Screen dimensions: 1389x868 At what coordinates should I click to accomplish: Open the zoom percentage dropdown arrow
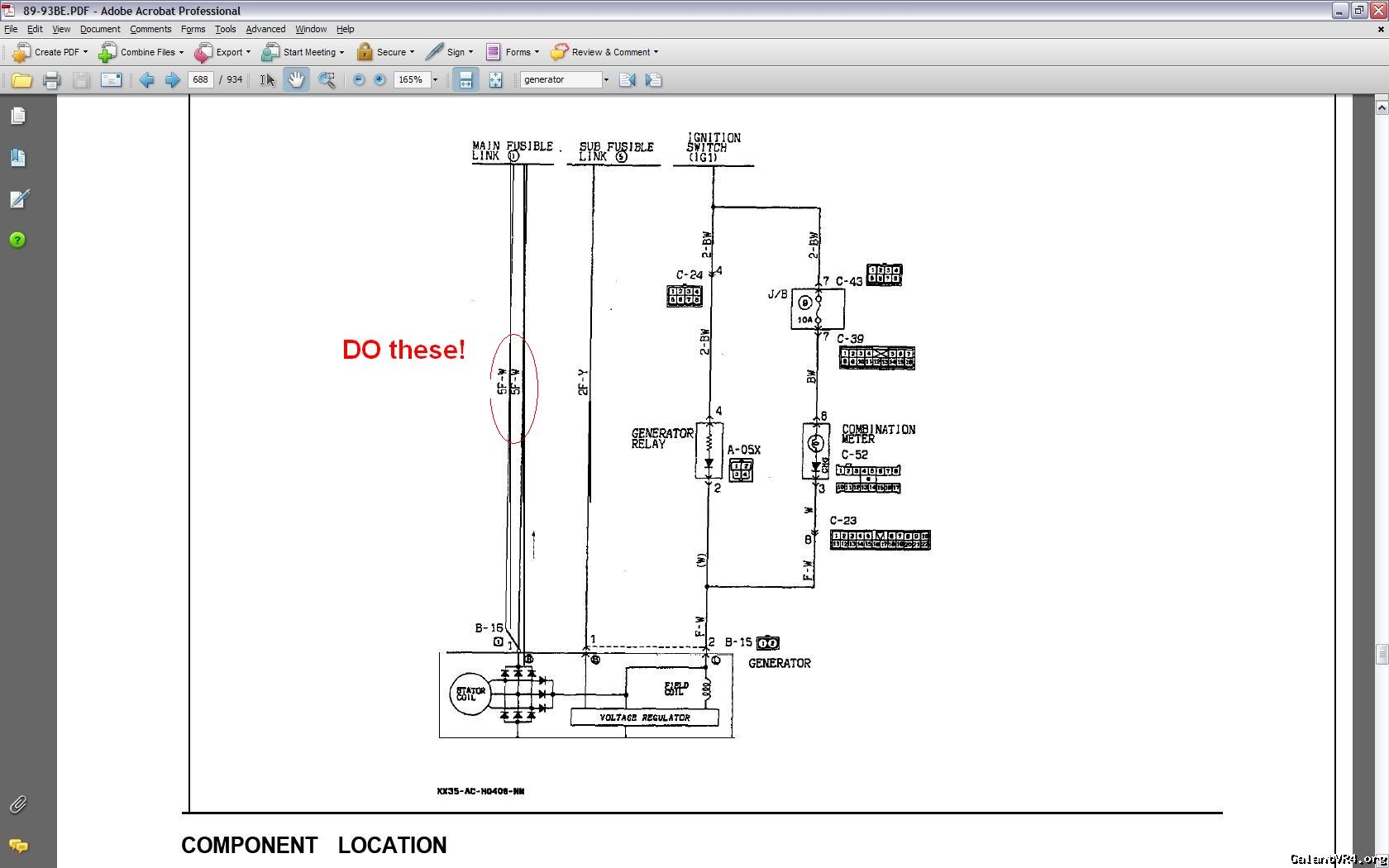pos(436,80)
